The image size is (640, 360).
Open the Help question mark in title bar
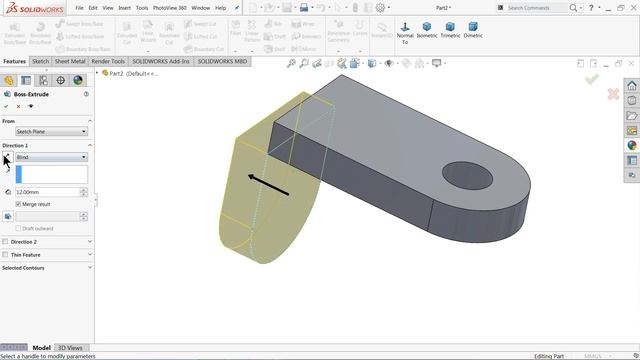591,8
